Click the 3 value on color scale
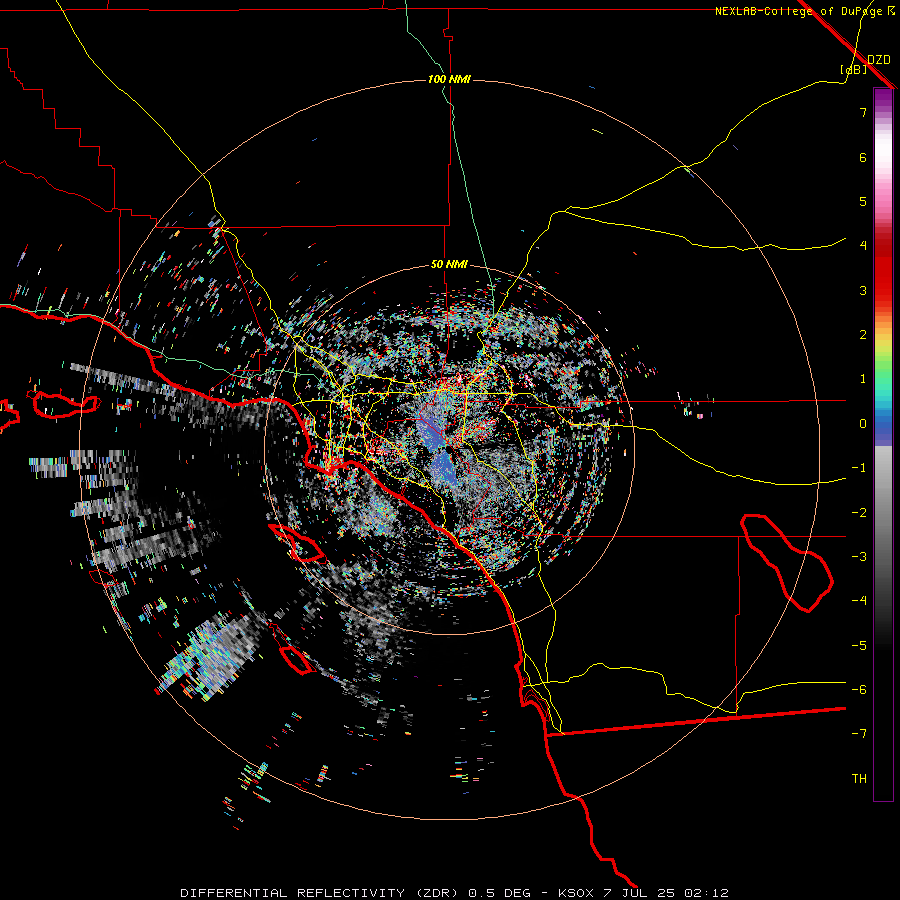900x900 pixels. click(x=863, y=290)
